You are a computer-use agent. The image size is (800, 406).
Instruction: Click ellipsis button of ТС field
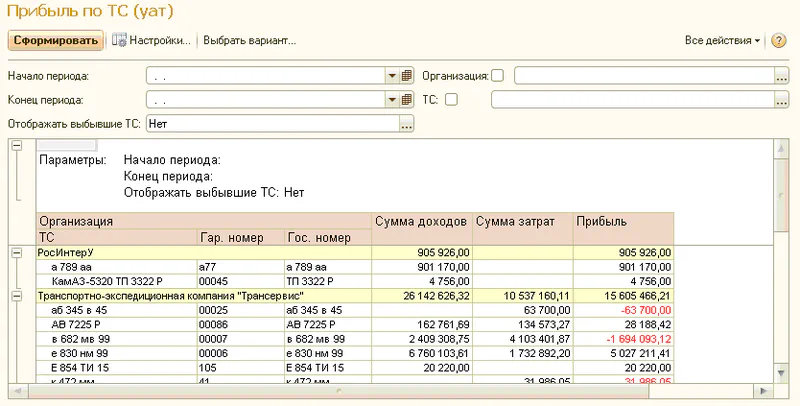(x=781, y=100)
